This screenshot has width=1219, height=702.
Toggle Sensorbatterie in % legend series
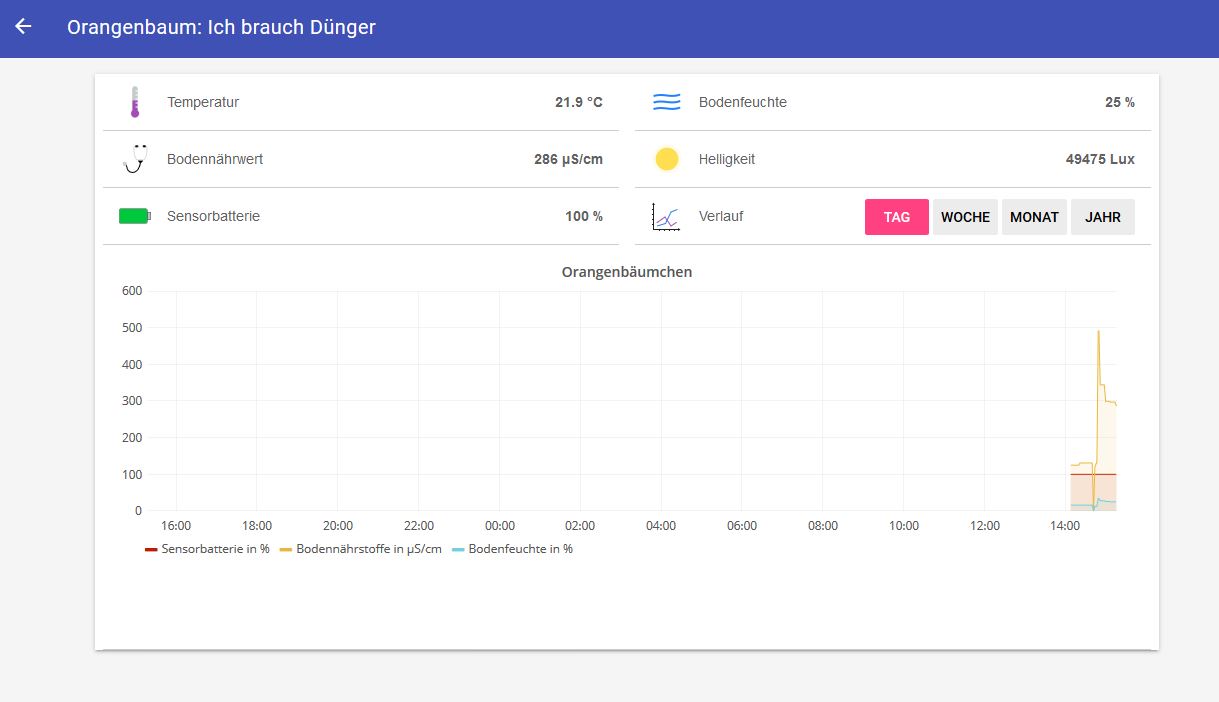point(215,549)
